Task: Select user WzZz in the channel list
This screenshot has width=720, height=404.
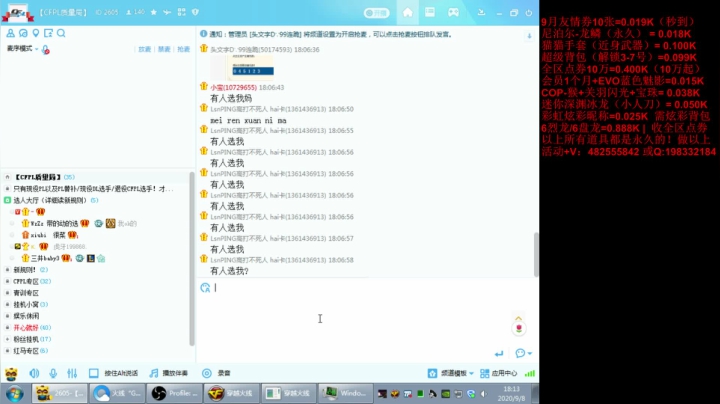Action: point(54,224)
